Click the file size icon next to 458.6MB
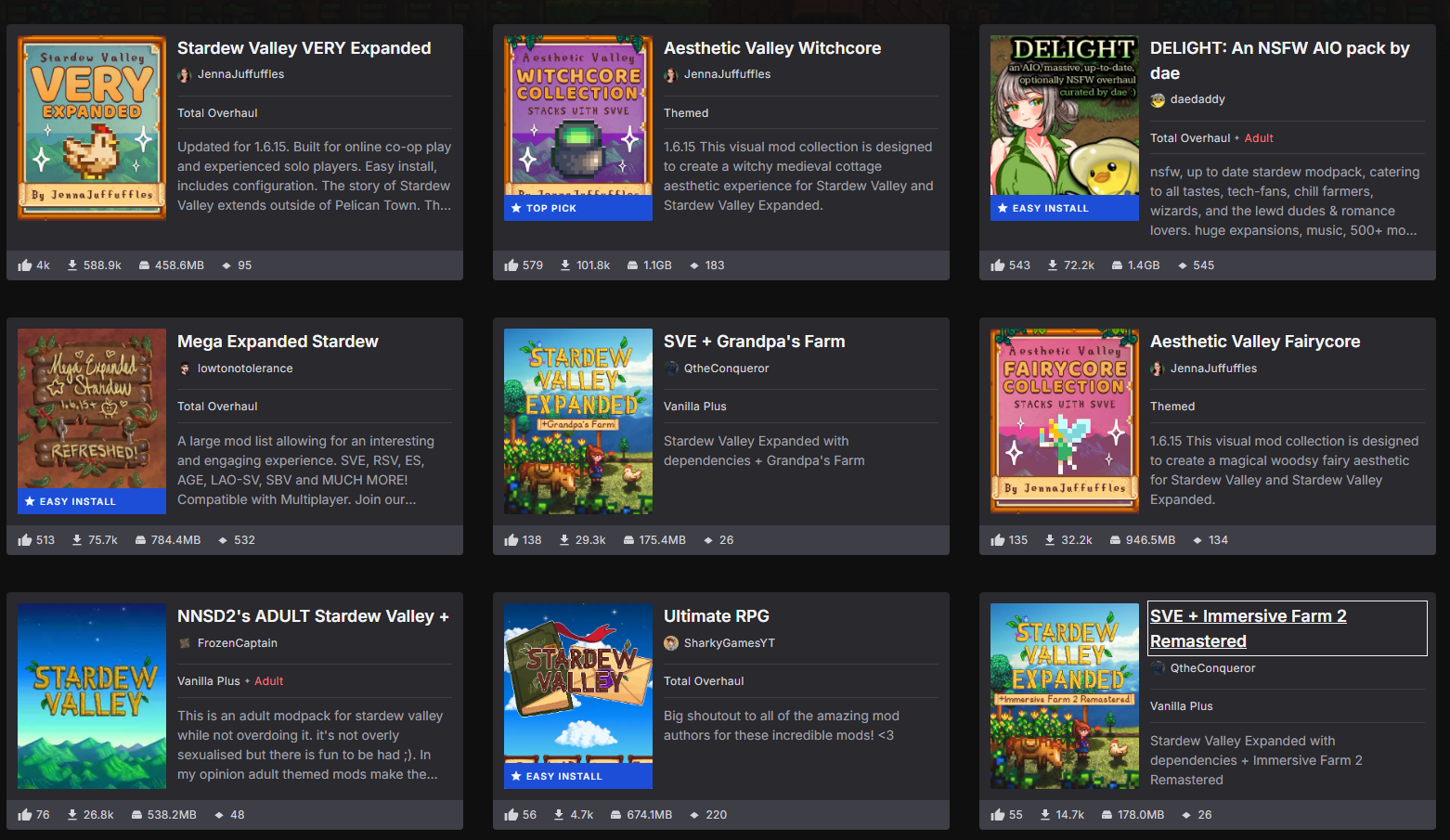The width and height of the screenshot is (1450, 840). pyautogui.click(x=144, y=265)
